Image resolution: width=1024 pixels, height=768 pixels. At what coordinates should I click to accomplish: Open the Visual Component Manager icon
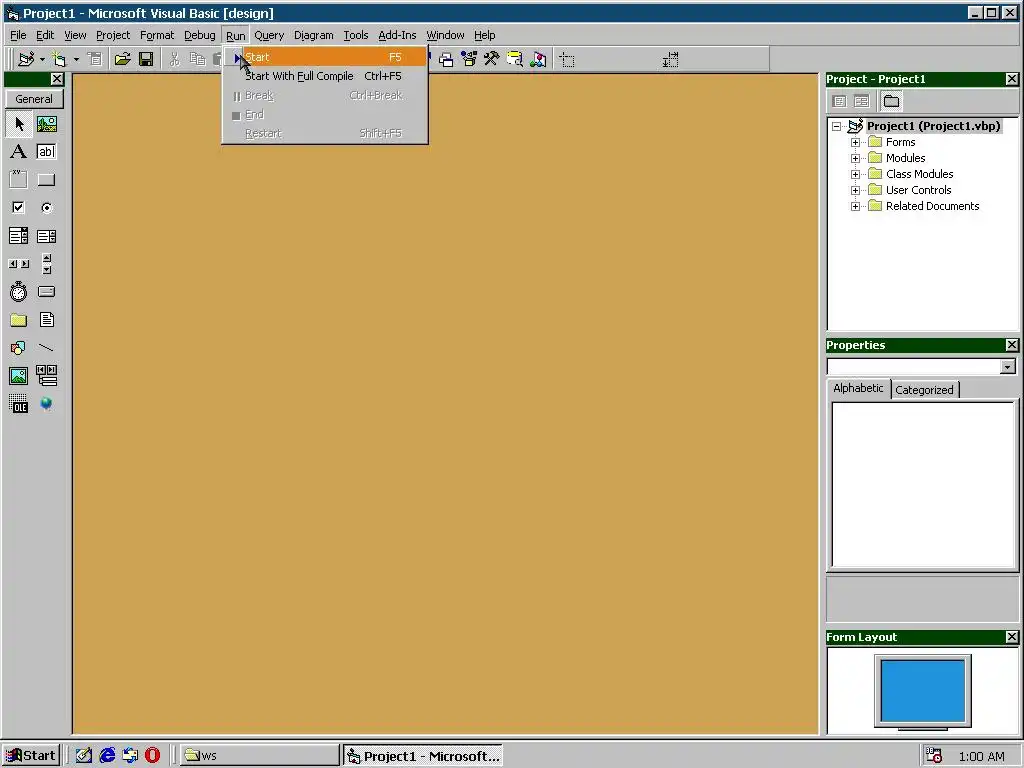point(538,59)
